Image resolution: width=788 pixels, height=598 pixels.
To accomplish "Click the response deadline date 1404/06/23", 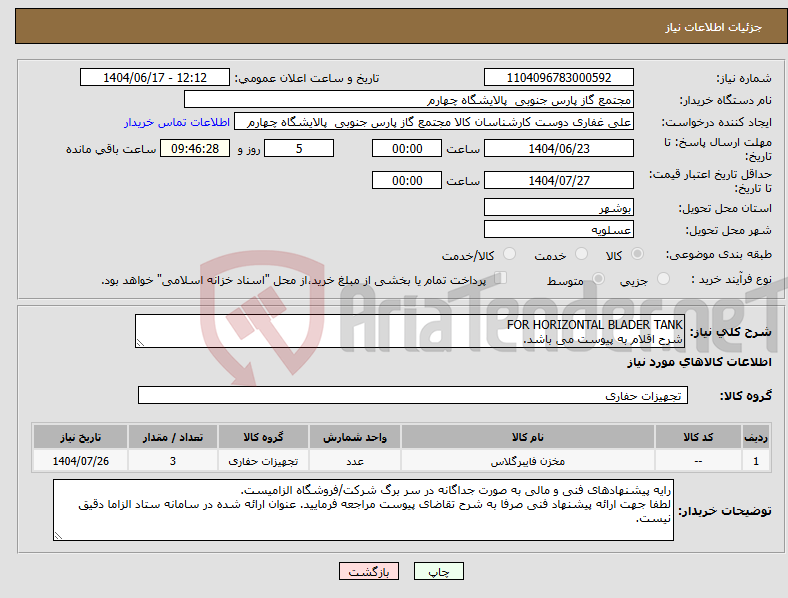I will pyautogui.click(x=558, y=149).
